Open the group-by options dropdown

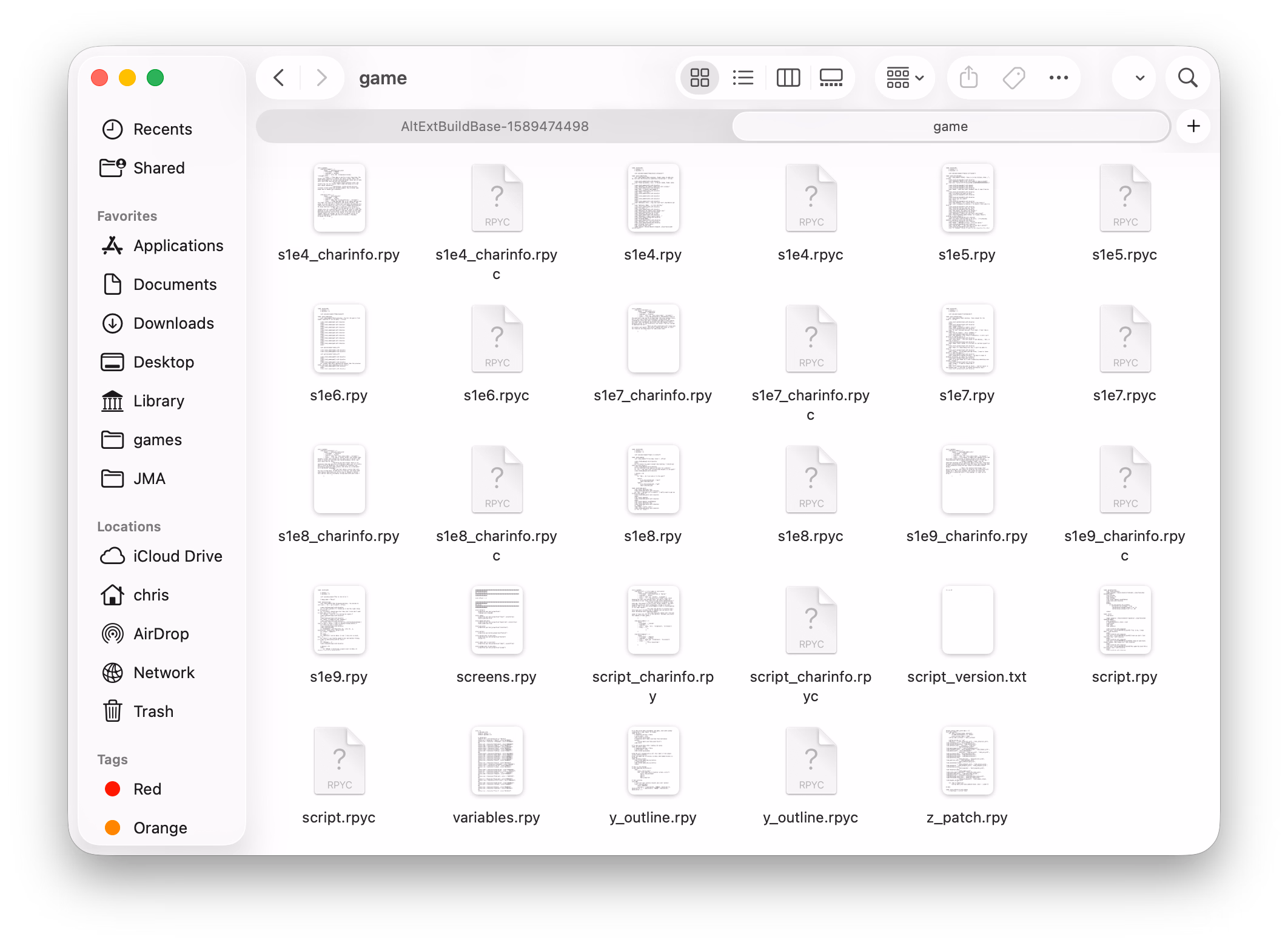click(x=905, y=78)
